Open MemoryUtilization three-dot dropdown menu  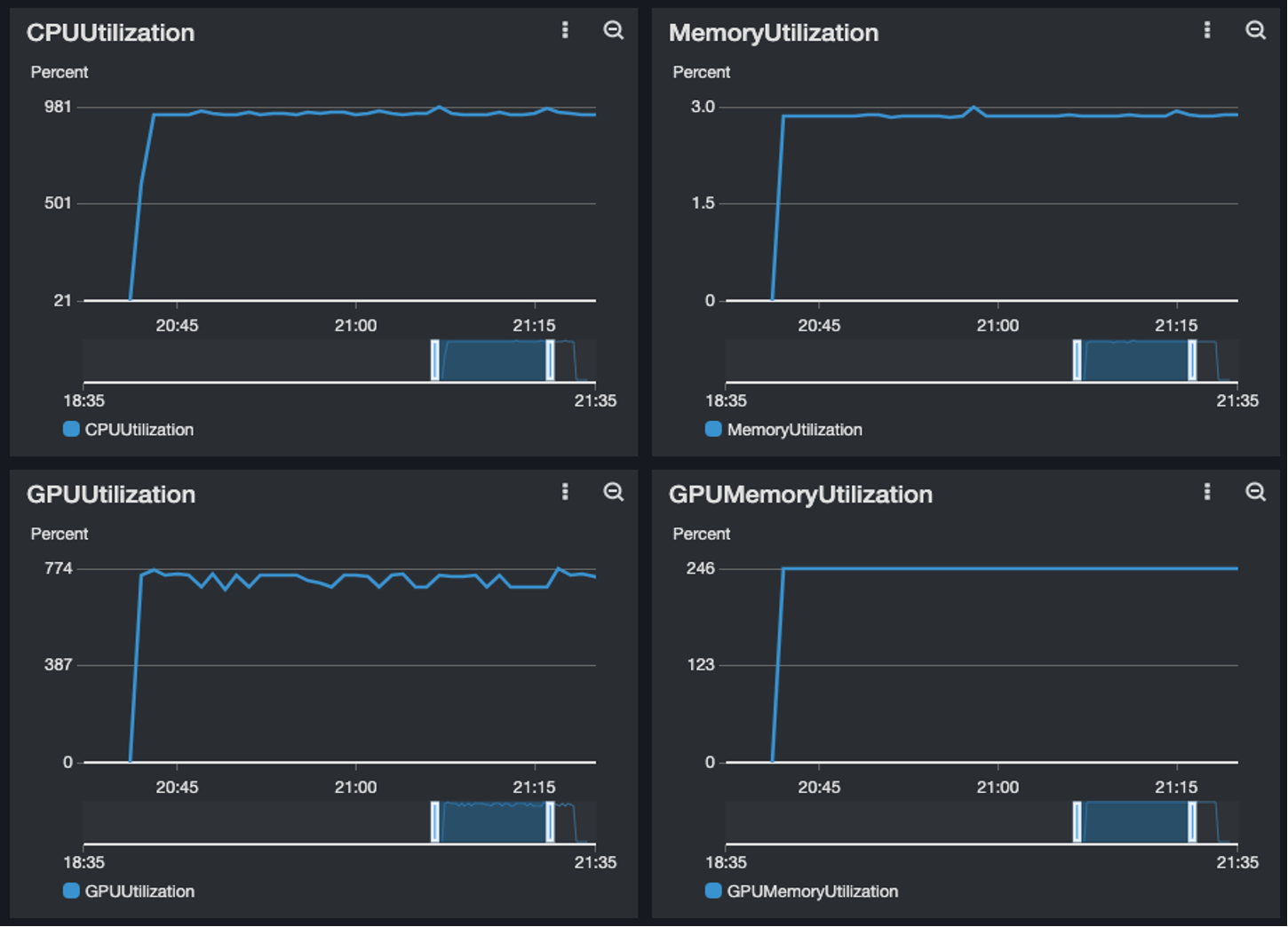[x=1207, y=30]
